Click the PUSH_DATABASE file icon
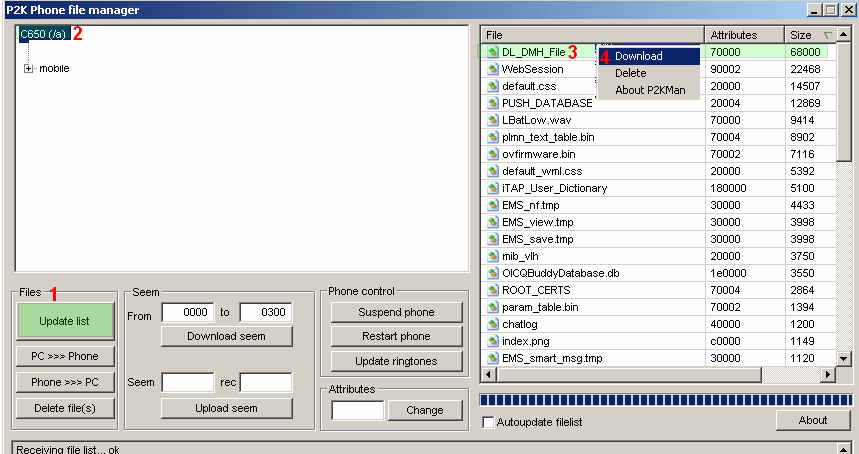Screen dimensions: 859x454 tap(493, 103)
